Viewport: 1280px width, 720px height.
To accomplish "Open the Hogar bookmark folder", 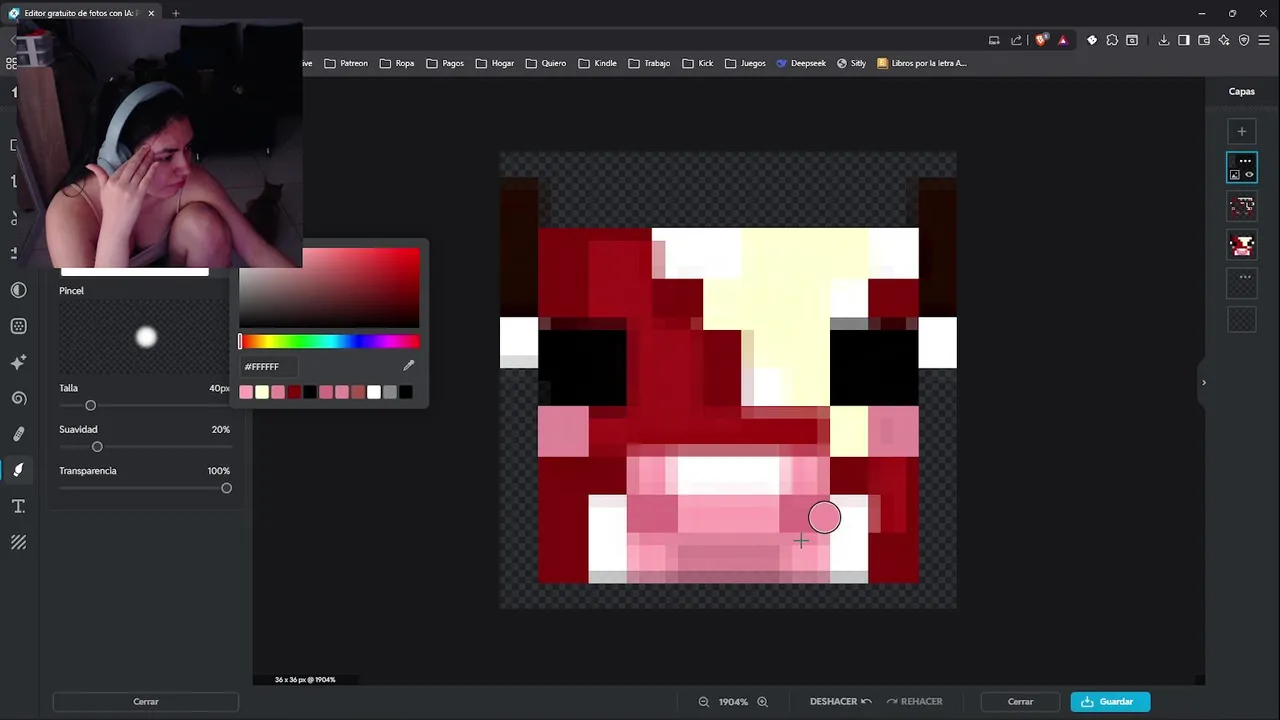I will coord(495,63).
